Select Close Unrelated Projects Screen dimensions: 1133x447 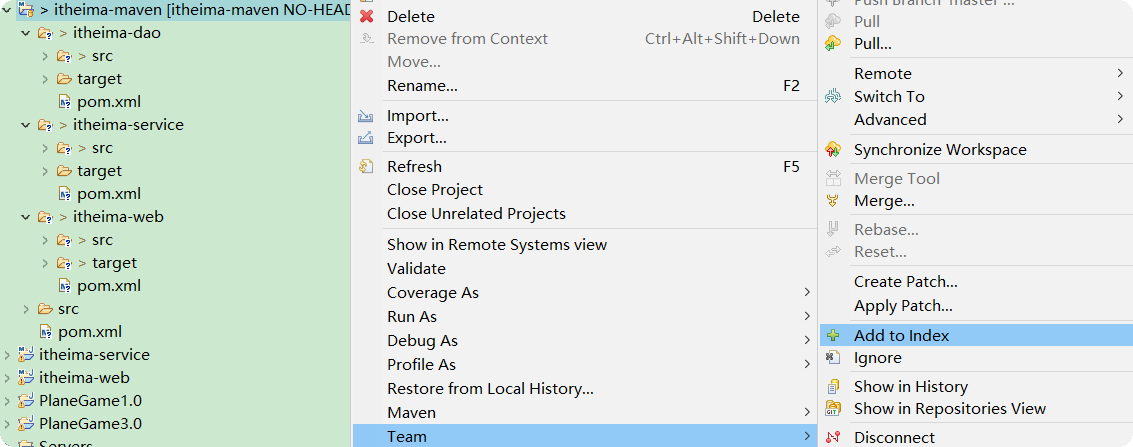click(476, 213)
